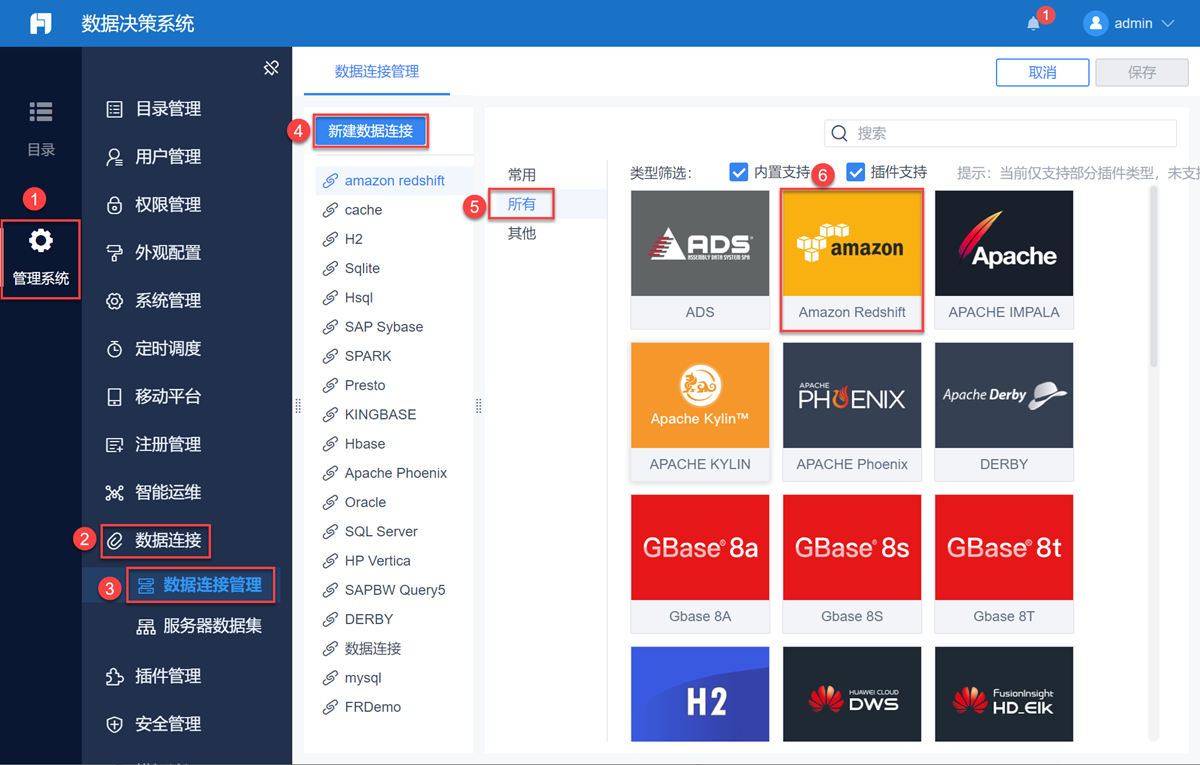The width and height of the screenshot is (1200, 765).
Task: Open 外观配置 menu item
Action: (x=168, y=253)
